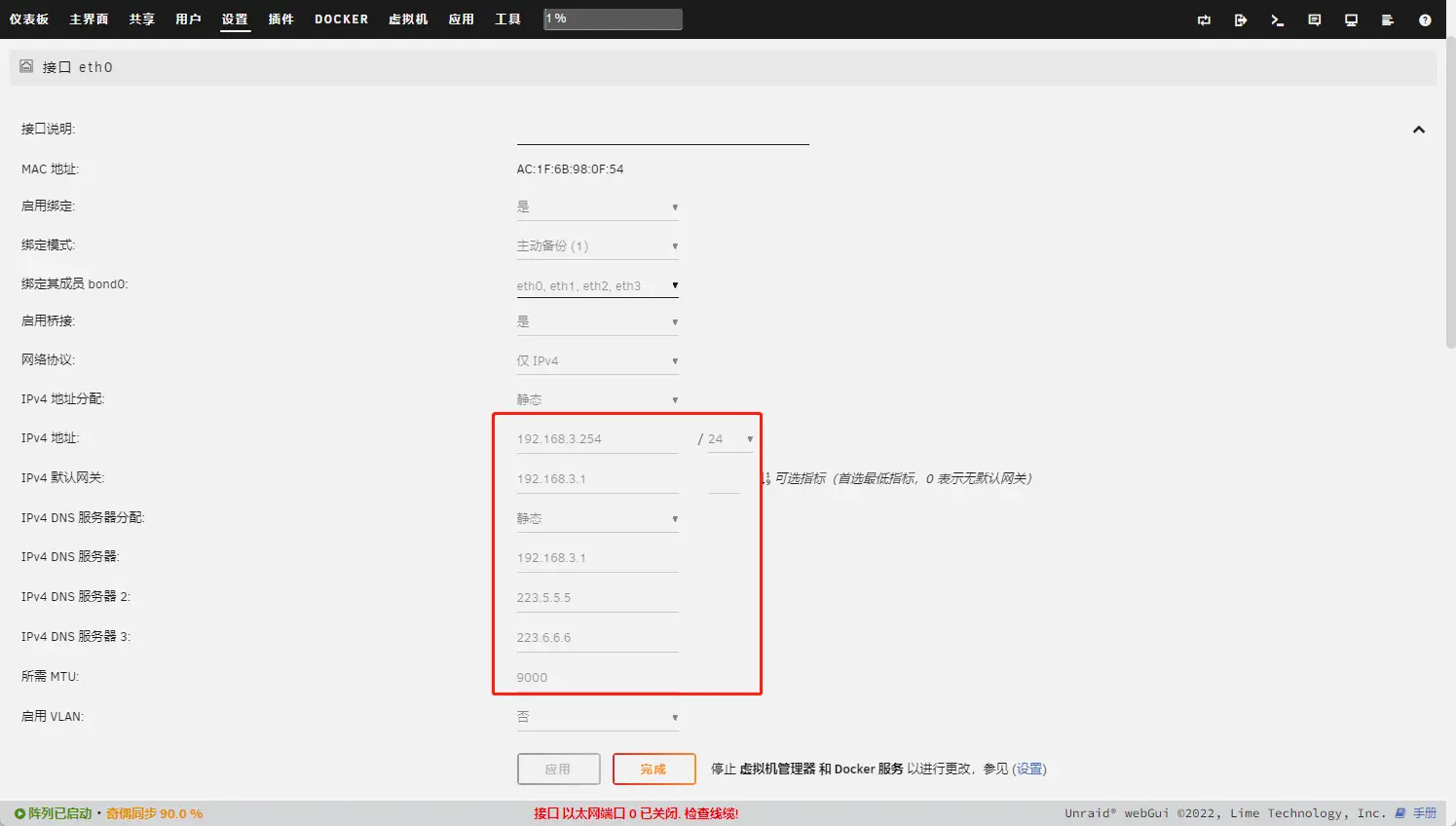The image size is (1456, 826).
Task: Click the 接口说明 description input field
Action: [662, 131]
